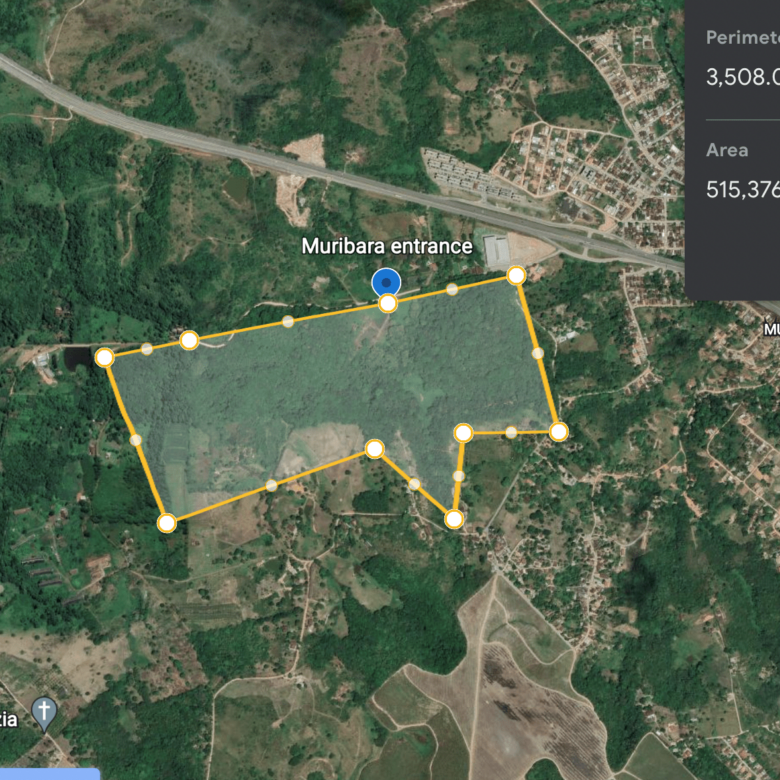The height and width of the screenshot is (780, 780).
Task: Click the midpoint handle on the western edge
Action: click(x=135, y=440)
